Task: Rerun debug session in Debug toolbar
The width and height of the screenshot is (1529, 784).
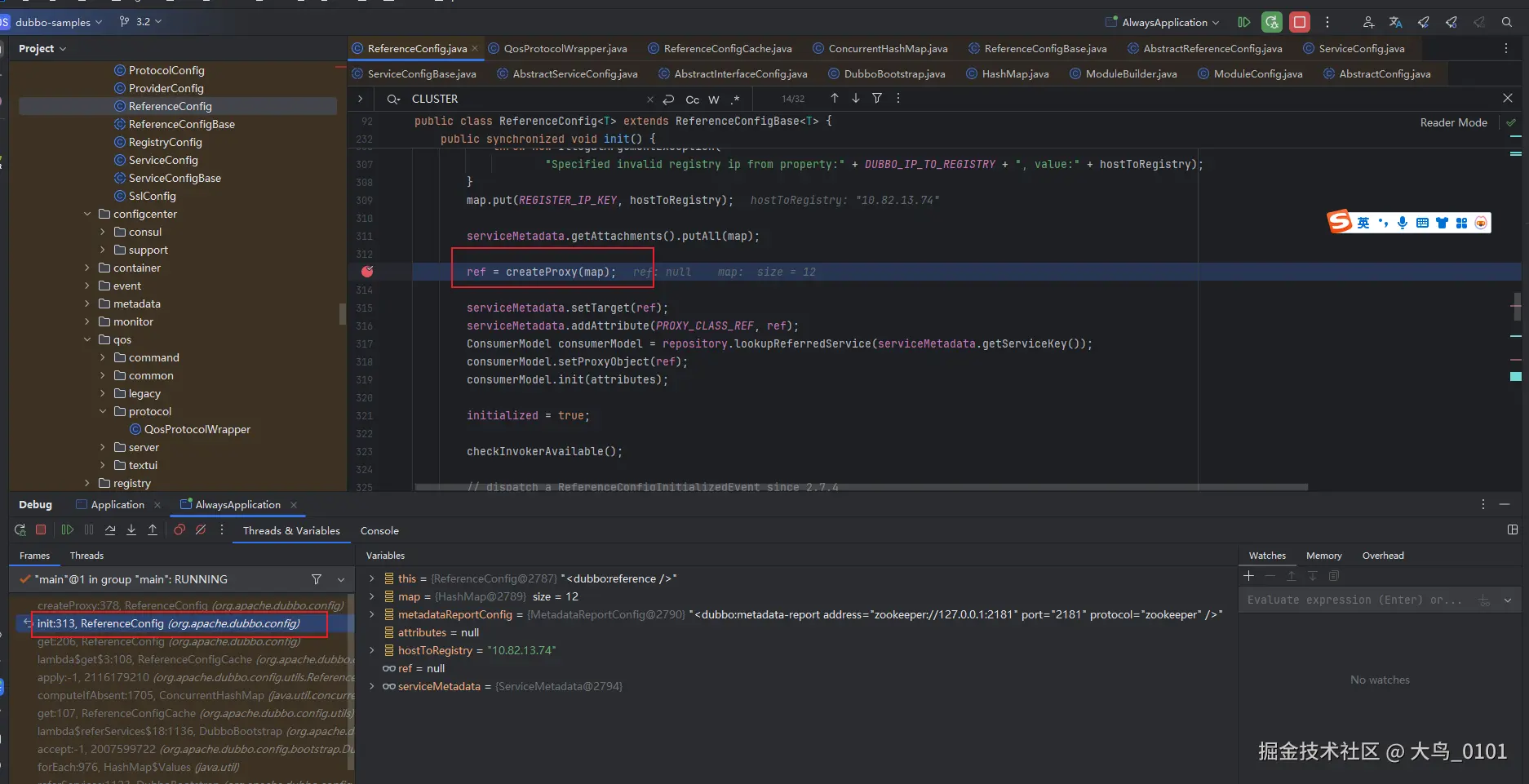Action: coord(20,530)
